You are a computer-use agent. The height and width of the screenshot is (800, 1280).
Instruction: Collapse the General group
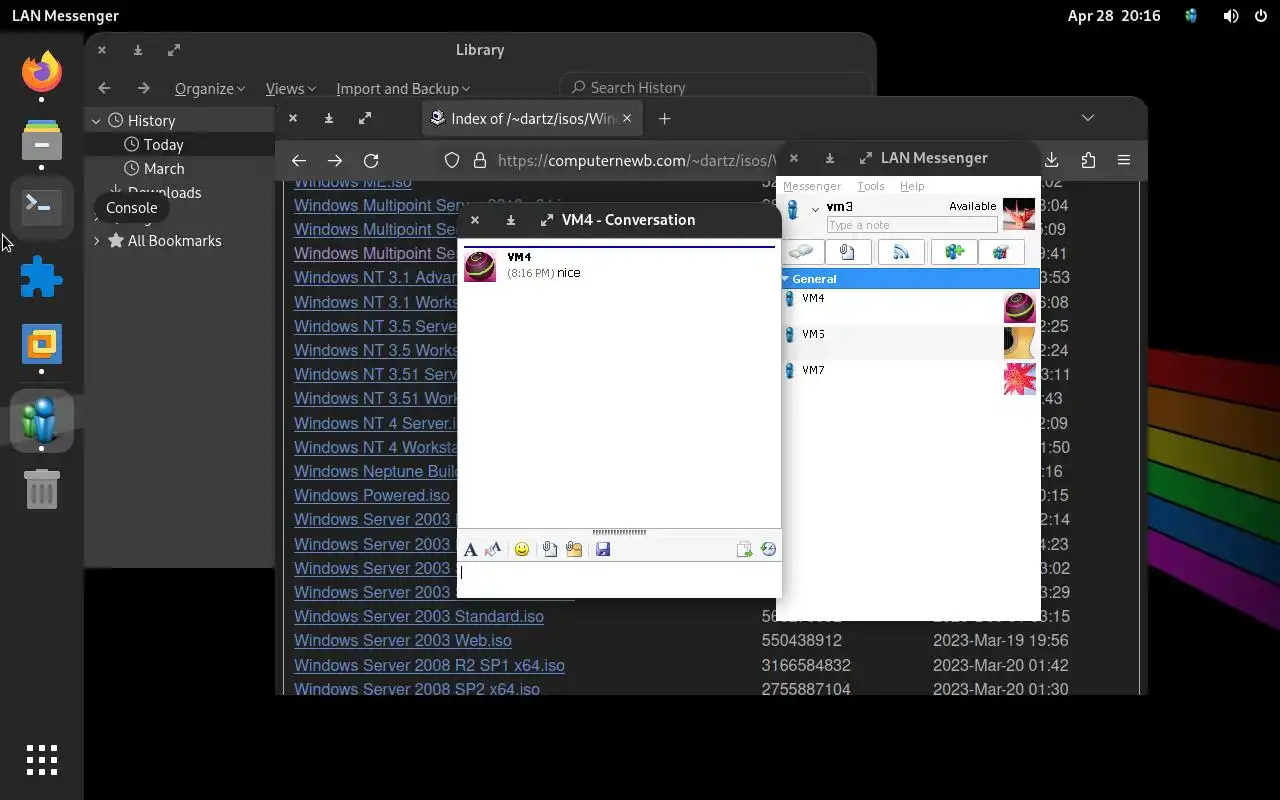pos(786,279)
